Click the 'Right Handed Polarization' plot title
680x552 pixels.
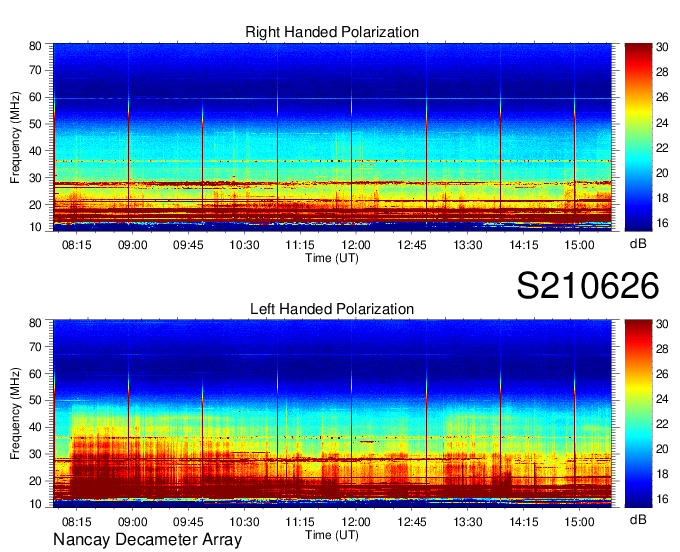[332, 32]
